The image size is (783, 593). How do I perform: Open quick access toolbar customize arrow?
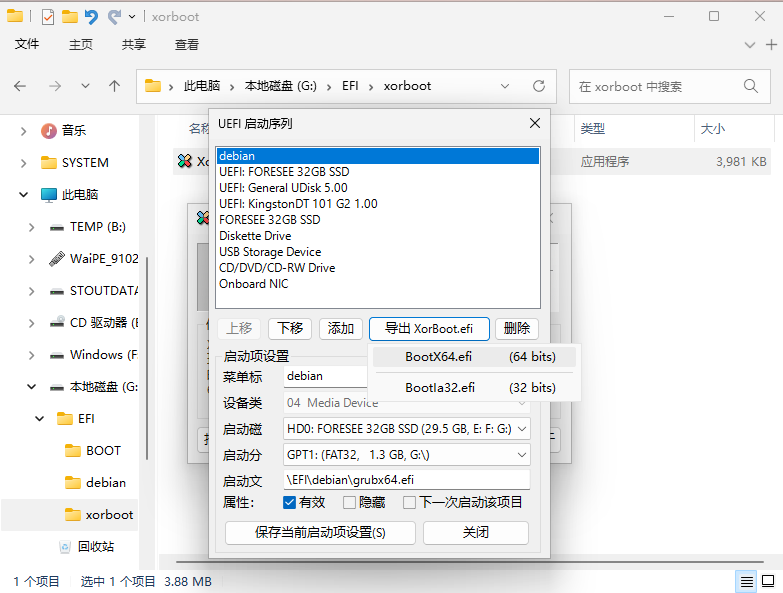[132, 17]
